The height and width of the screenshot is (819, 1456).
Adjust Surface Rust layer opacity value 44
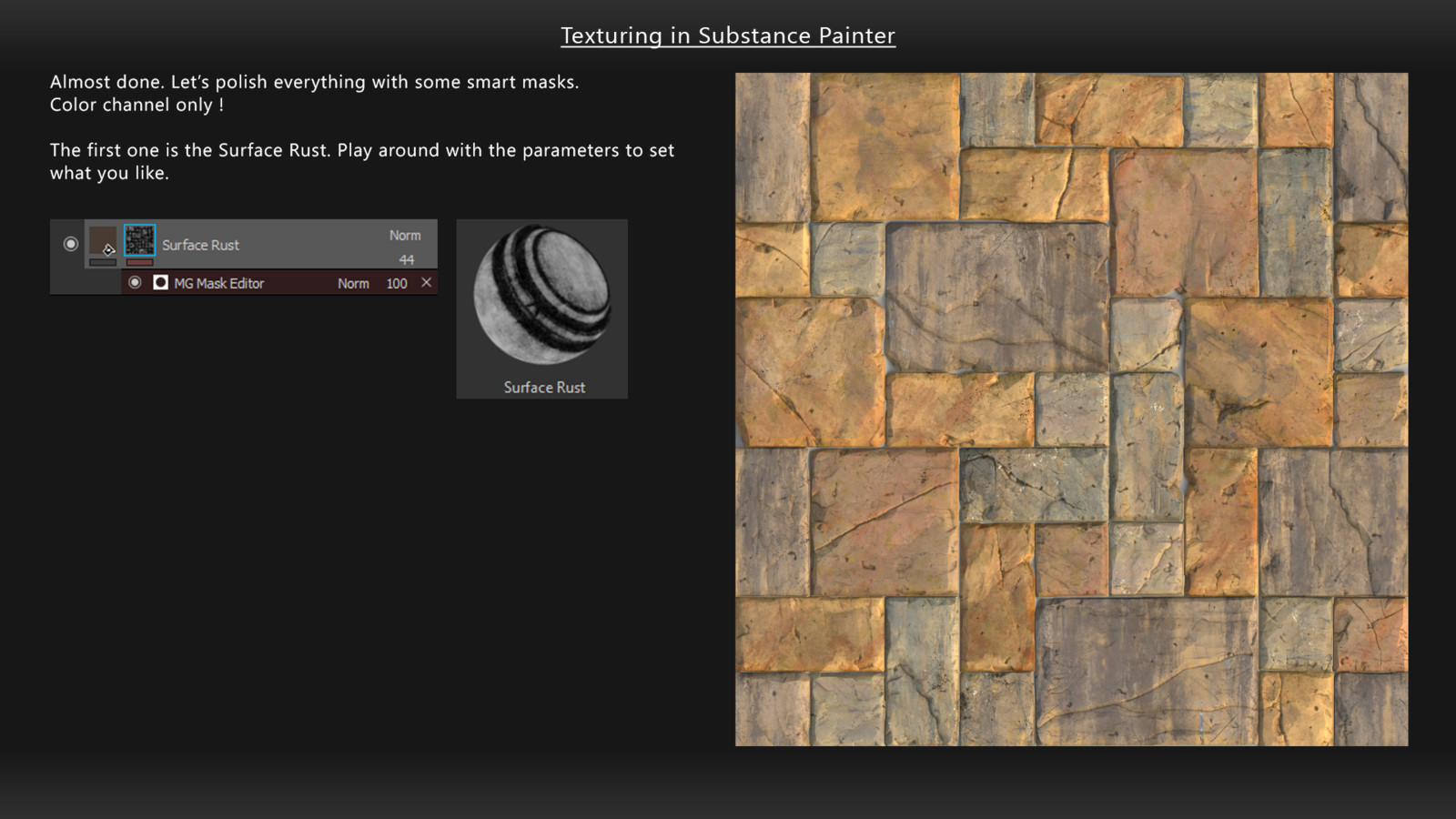coord(406,260)
